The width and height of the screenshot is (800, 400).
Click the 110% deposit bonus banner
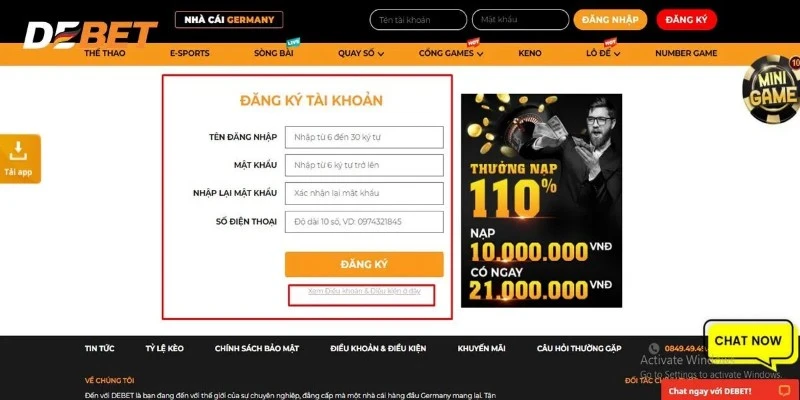point(541,201)
